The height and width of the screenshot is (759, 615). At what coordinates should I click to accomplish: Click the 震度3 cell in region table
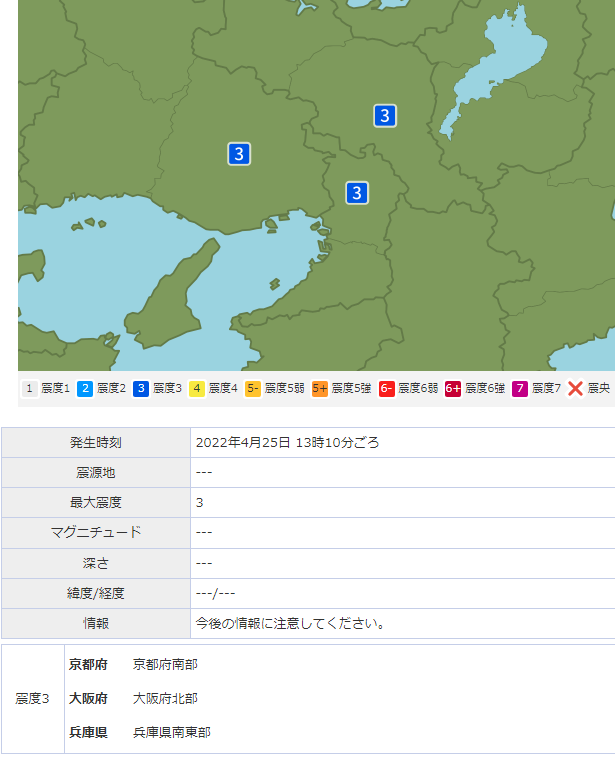click(32, 698)
